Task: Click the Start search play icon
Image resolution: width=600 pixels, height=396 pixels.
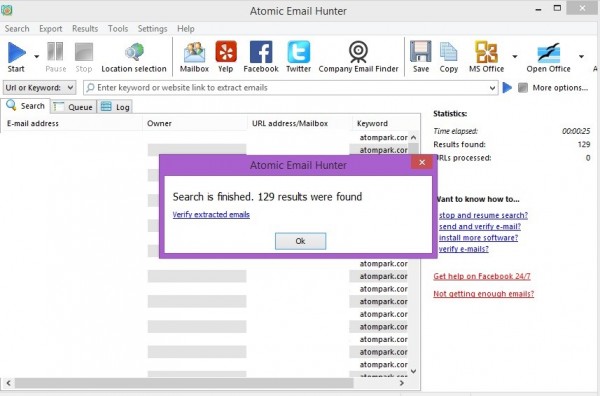Action: (17, 52)
